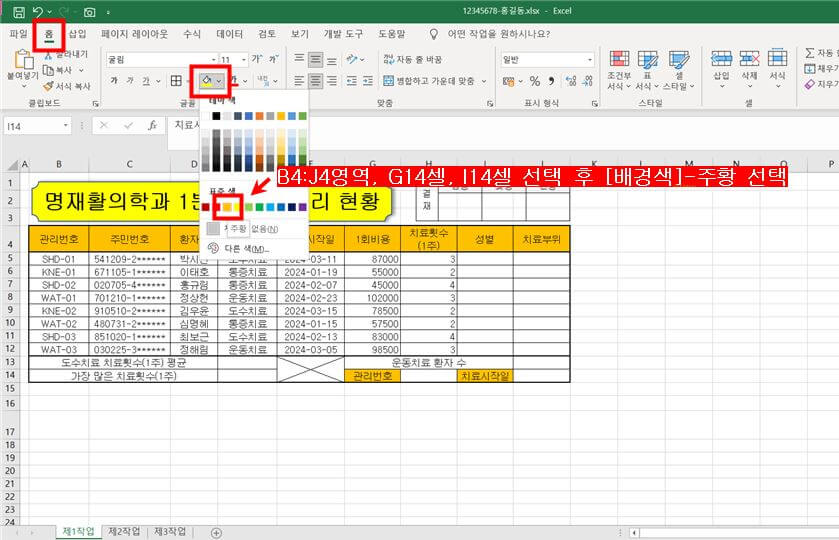The height and width of the screenshot is (540, 839).
Task: Open 표 서식 table format gallery
Action: pyautogui.click(x=647, y=70)
